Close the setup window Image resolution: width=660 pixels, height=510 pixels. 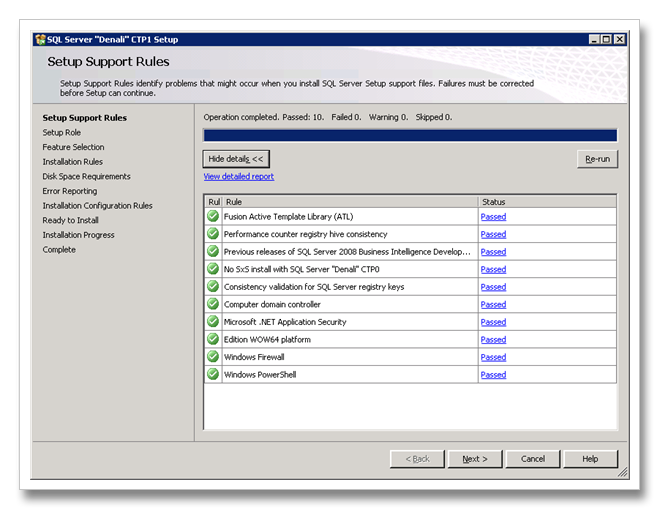(x=619, y=40)
